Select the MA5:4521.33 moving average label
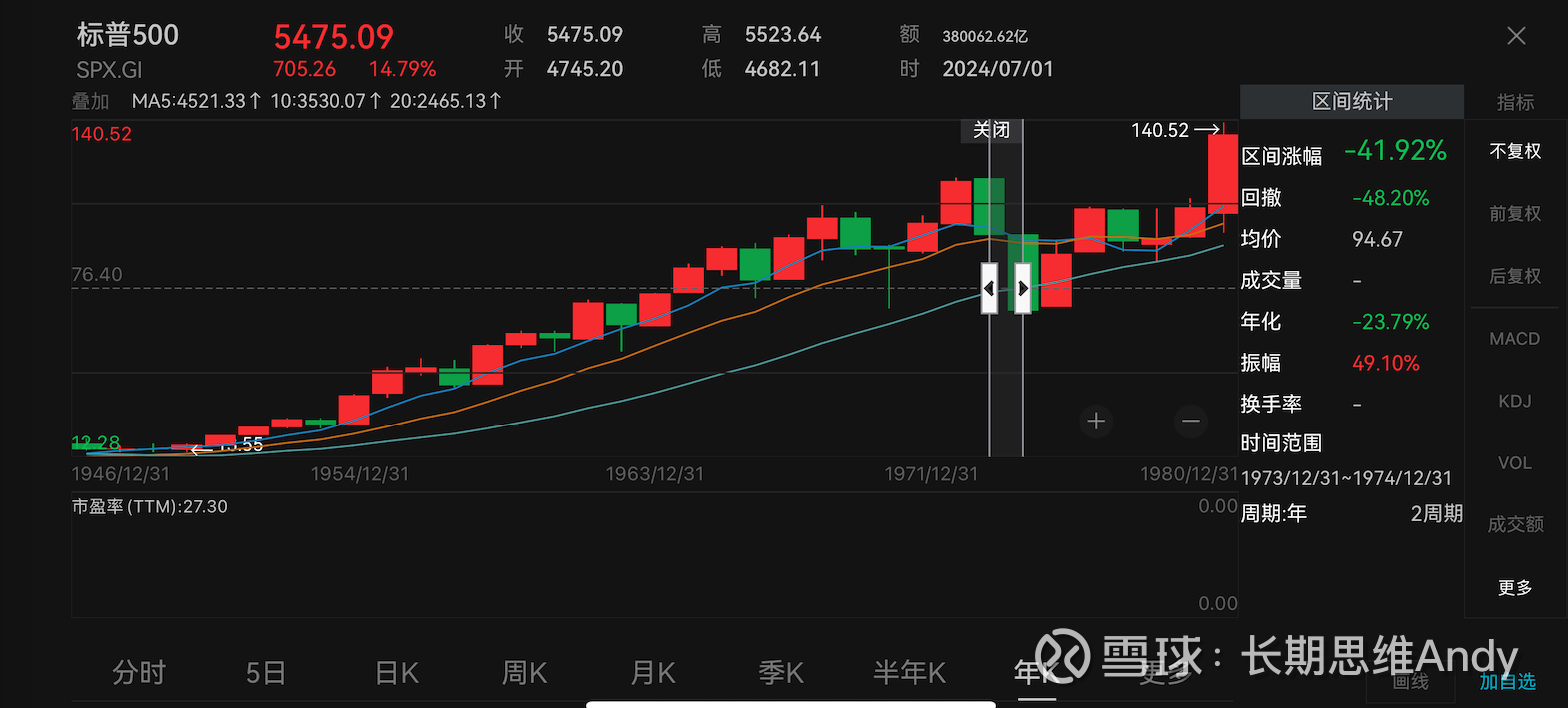 click(x=197, y=101)
